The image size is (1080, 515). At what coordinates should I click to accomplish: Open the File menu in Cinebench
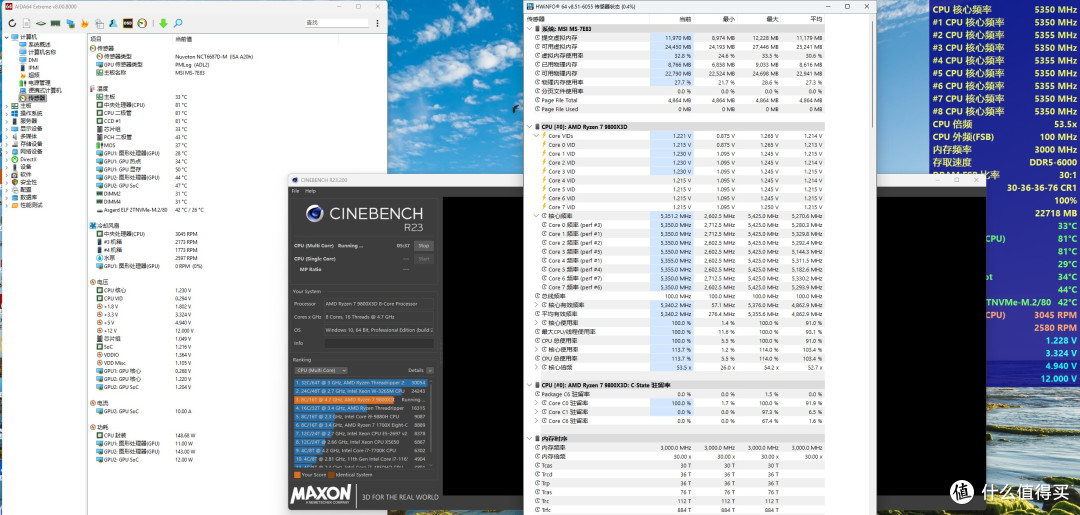point(295,191)
